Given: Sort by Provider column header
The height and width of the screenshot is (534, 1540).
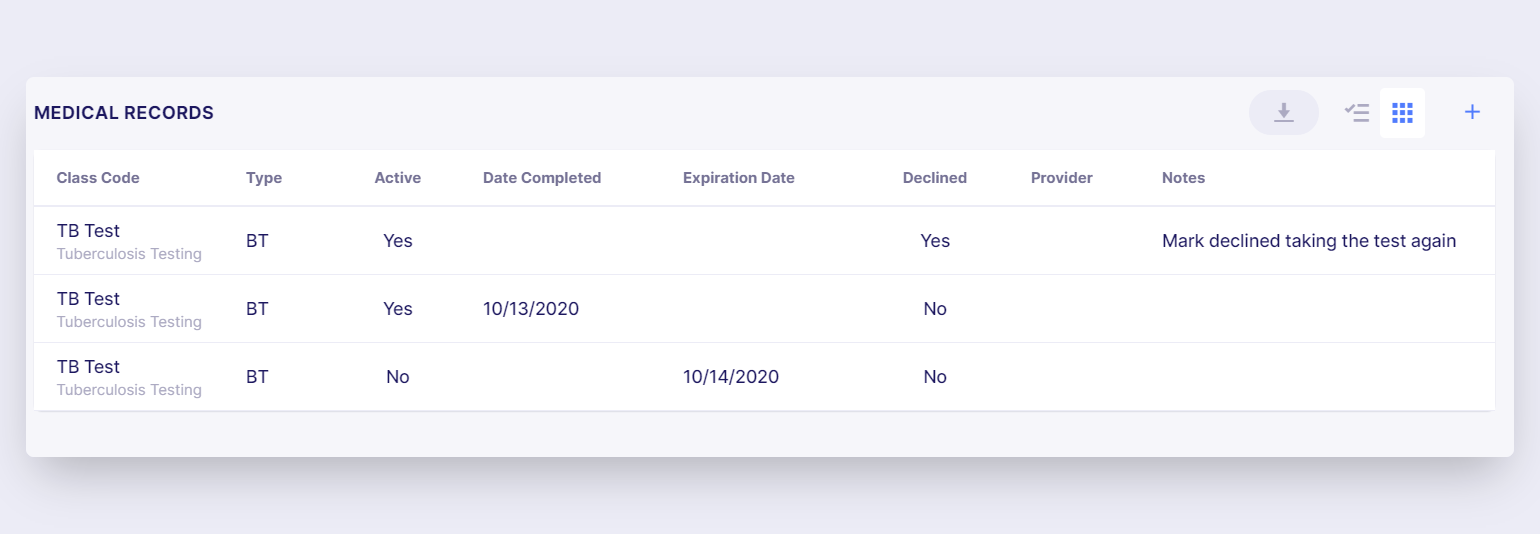Looking at the screenshot, I should click(x=1062, y=178).
